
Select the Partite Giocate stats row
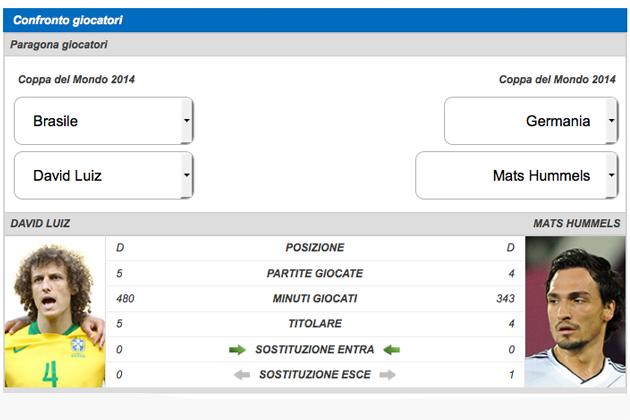[314, 273]
